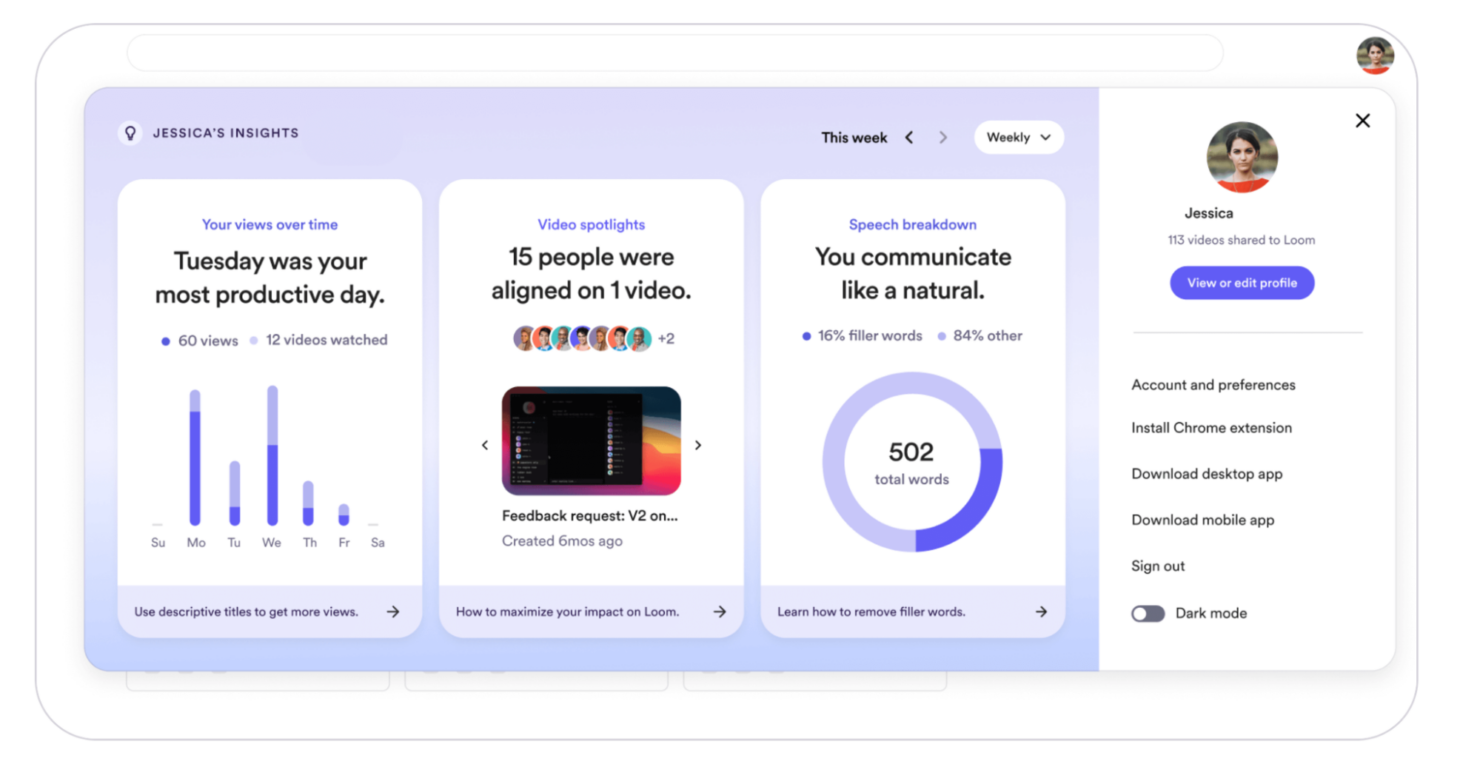Click the '+2' viewers badge in Video spotlights
Screen dimensions: 1480x767
tap(666, 338)
